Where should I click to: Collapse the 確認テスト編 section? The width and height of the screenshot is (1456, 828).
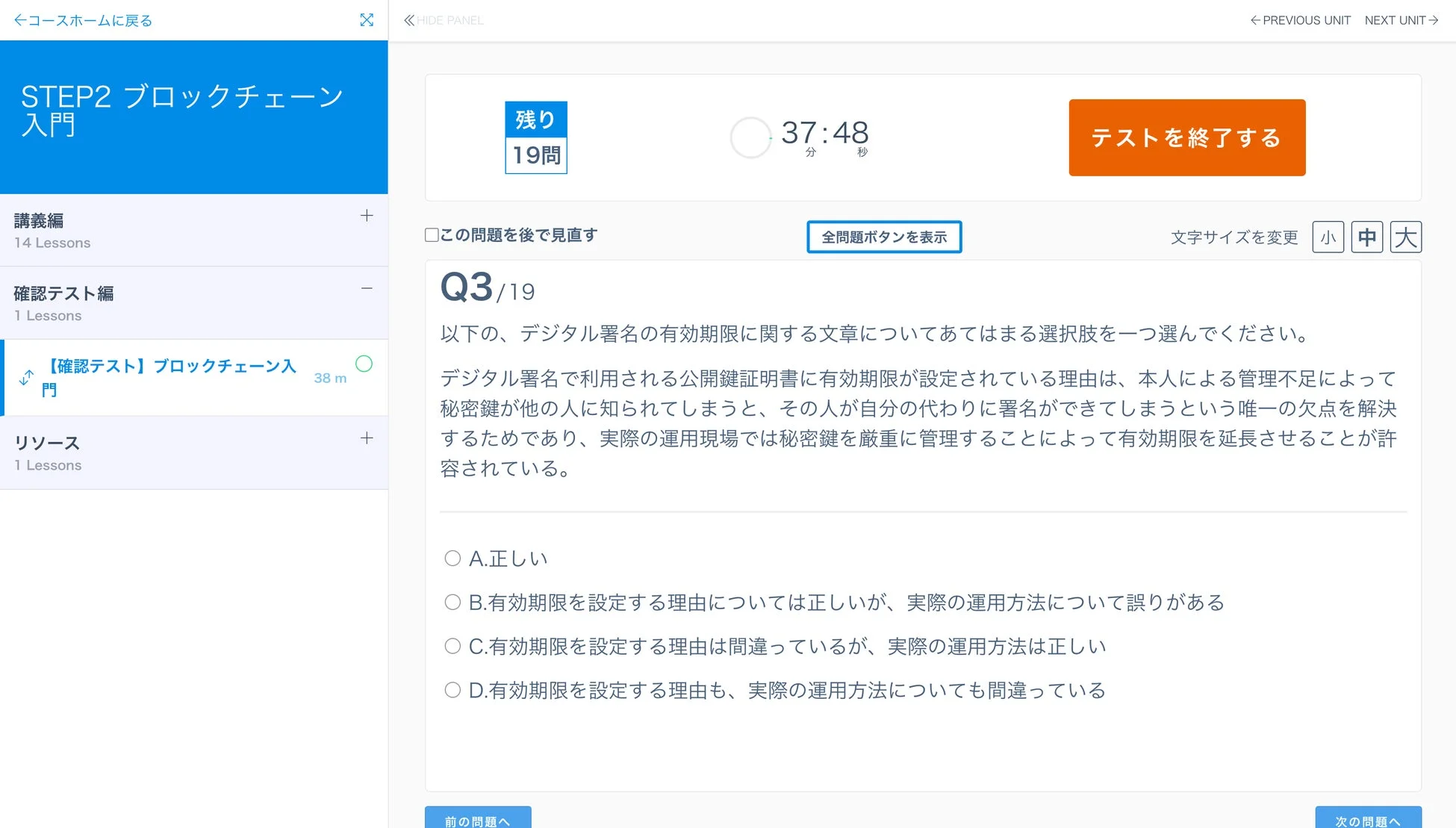(x=367, y=289)
